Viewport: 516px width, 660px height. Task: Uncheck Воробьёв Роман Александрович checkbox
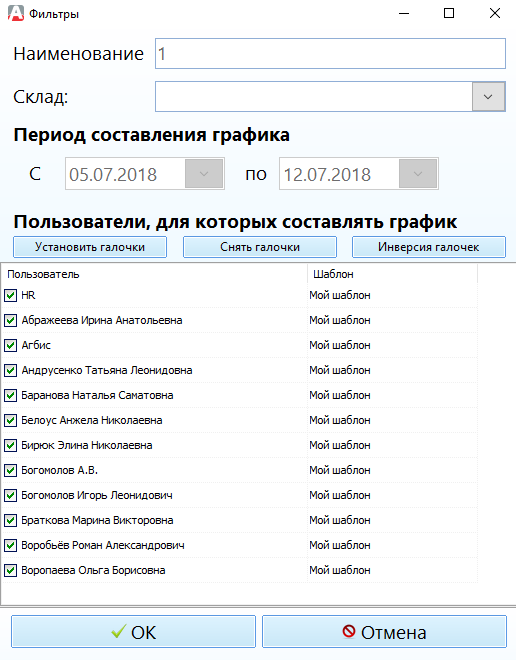click(11, 546)
